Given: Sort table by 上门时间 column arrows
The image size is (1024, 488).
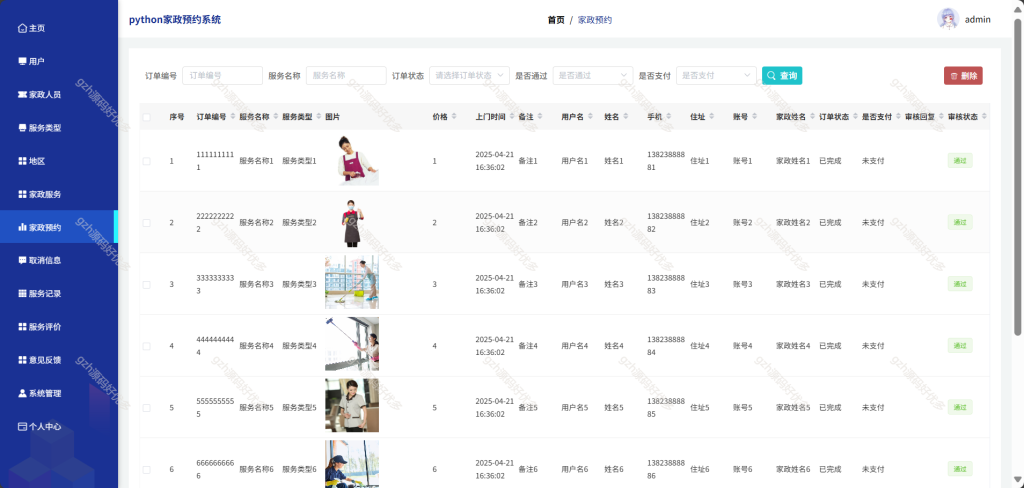Looking at the screenshot, I should click(511, 117).
